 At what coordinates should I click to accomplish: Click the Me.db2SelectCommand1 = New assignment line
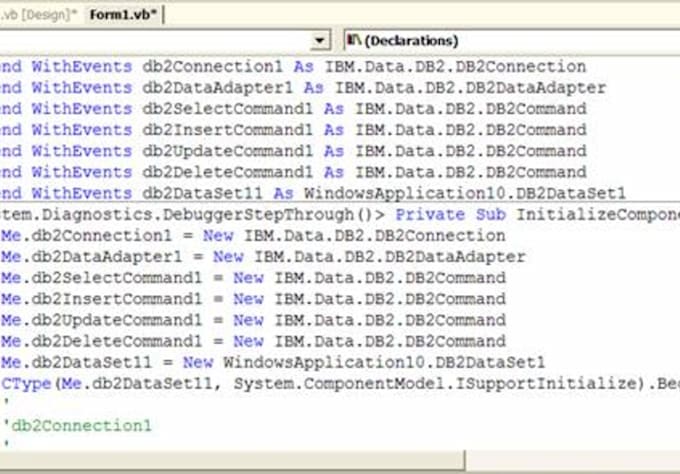(253, 278)
